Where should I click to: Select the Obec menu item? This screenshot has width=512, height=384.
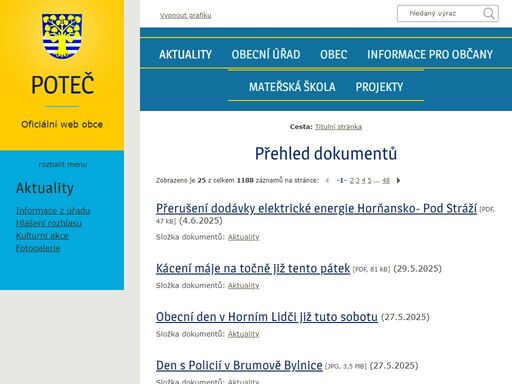coord(334,54)
